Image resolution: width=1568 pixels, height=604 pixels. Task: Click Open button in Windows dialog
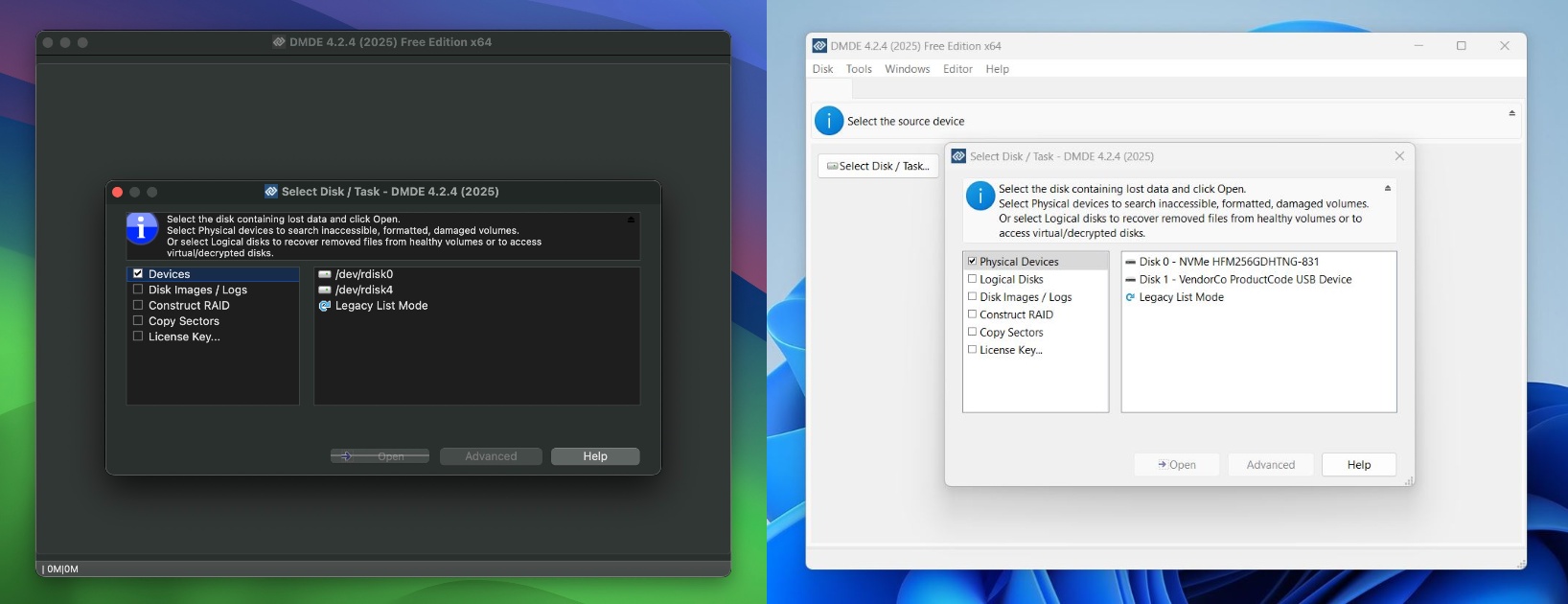tap(1177, 465)
